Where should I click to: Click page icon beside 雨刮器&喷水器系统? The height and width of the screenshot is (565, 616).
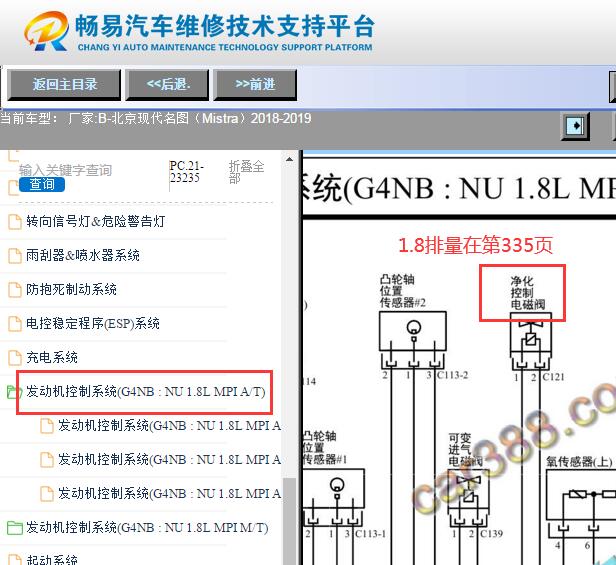(15, 256)
